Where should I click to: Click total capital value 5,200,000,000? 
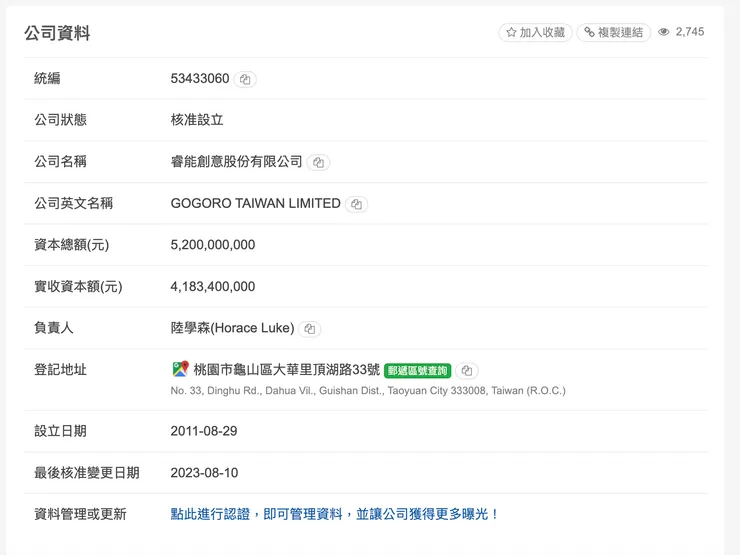point(213,245)
